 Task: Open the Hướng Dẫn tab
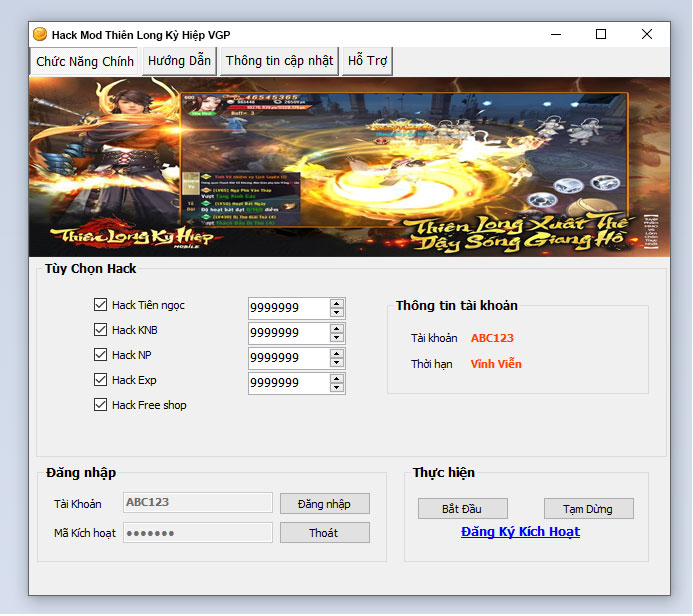click(x=179, y=61)
